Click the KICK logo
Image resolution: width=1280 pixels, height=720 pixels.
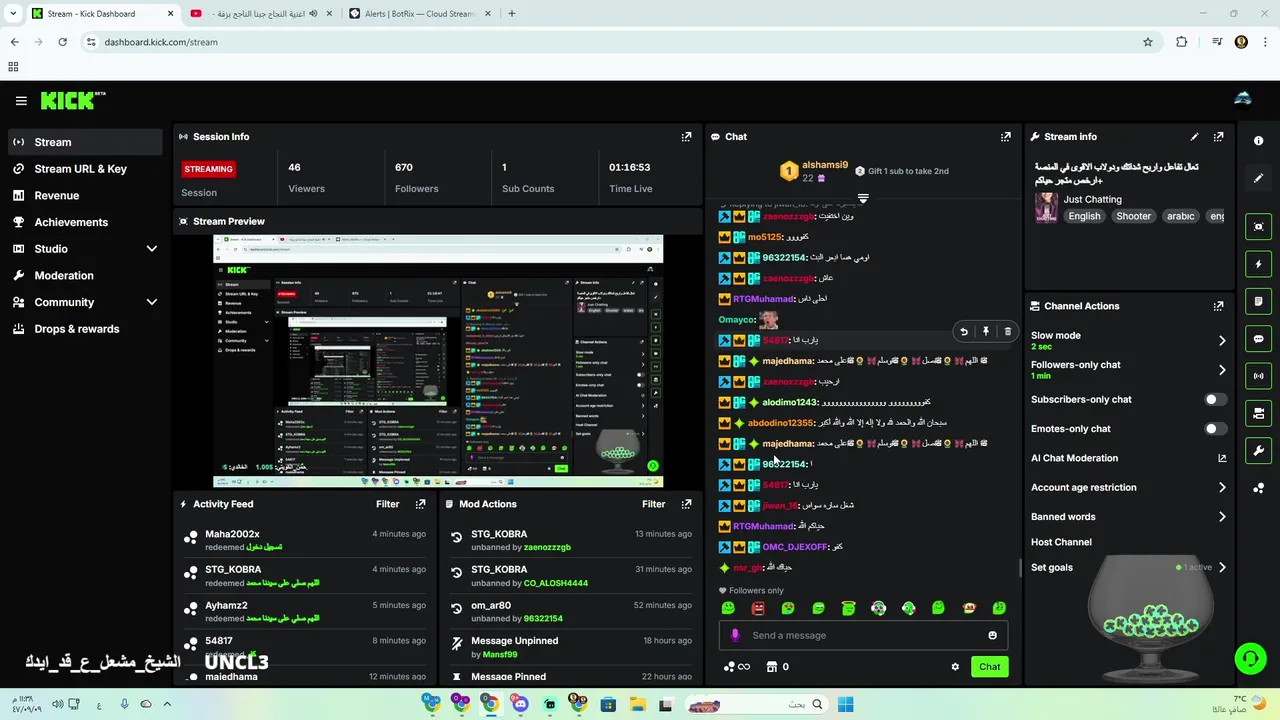coord(73,100)
